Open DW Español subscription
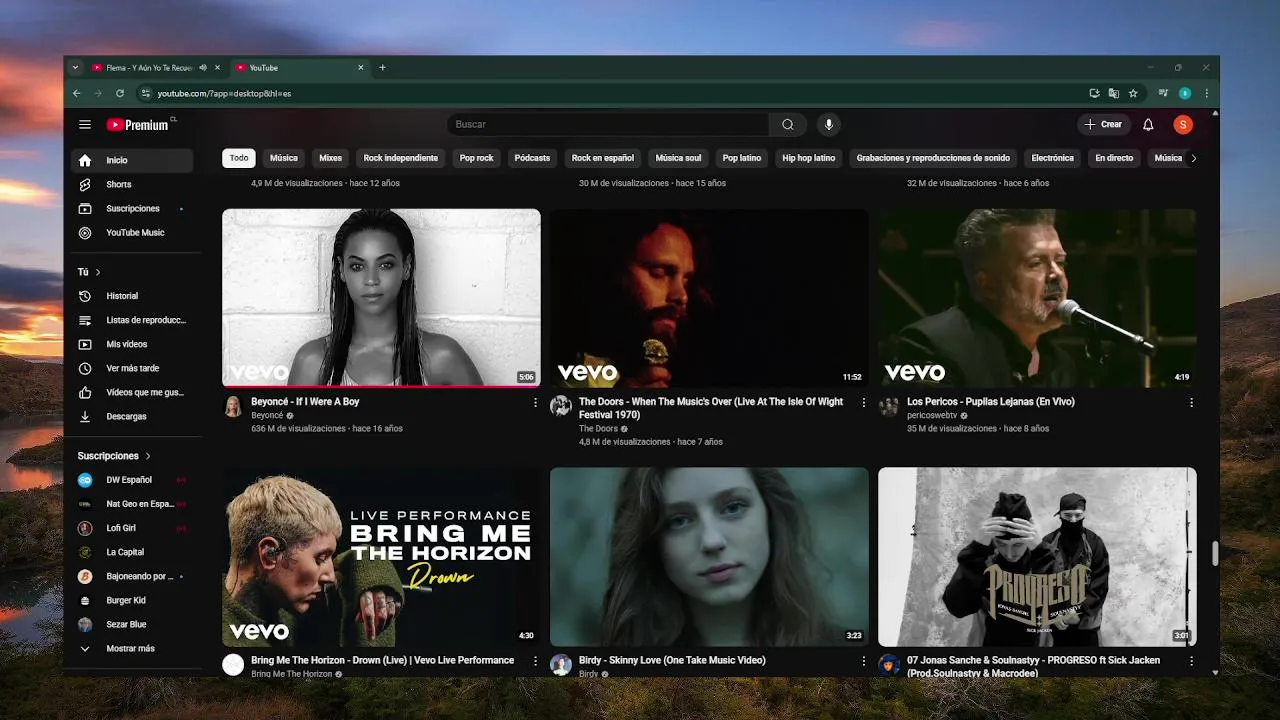Screen dimensions: 1280x720 pos(132,480)
